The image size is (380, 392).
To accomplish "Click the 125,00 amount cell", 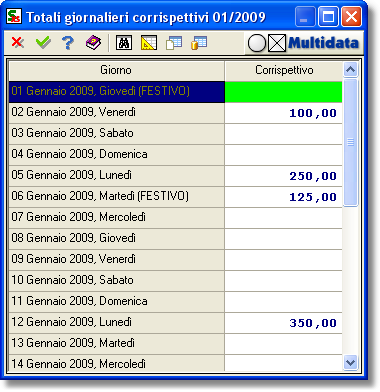I will click(x=284, y=197).
